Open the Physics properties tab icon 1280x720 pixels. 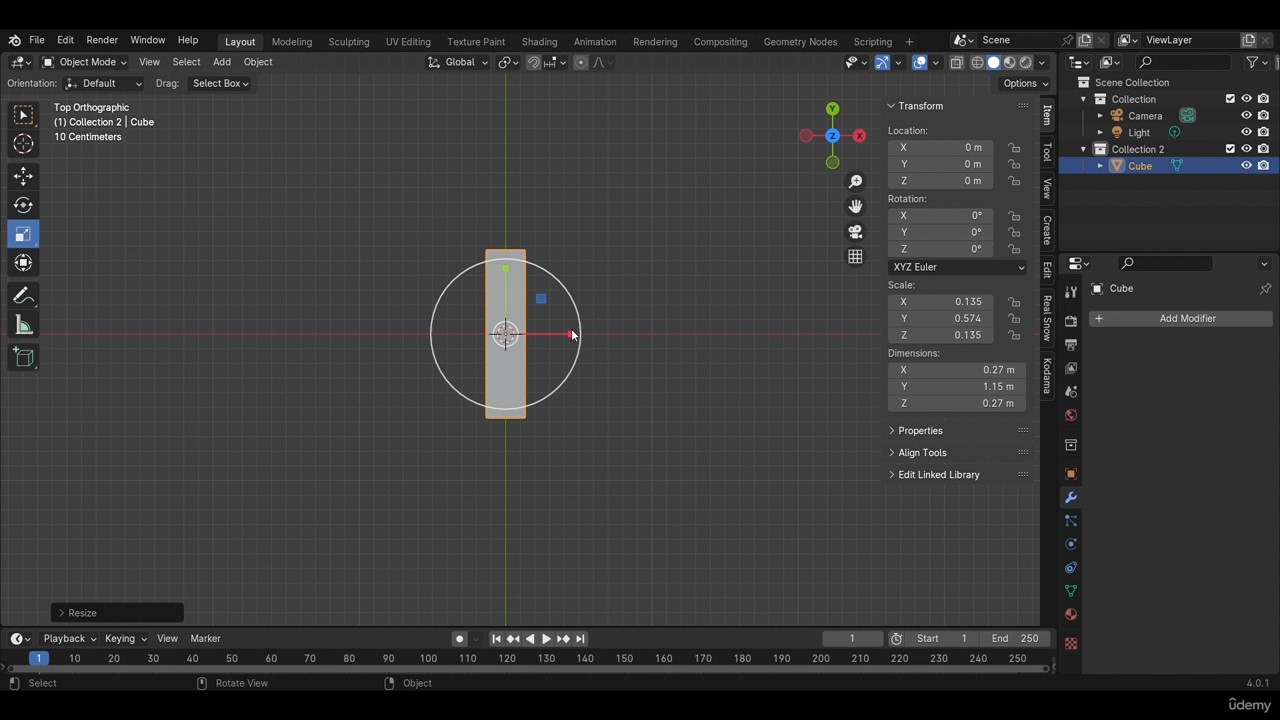(1071, 544)
